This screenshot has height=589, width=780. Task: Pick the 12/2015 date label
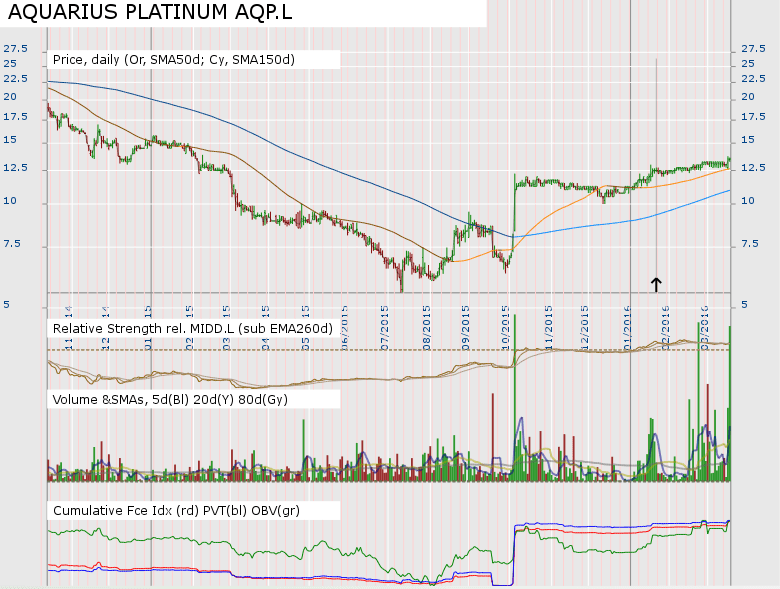click(586, 322)
